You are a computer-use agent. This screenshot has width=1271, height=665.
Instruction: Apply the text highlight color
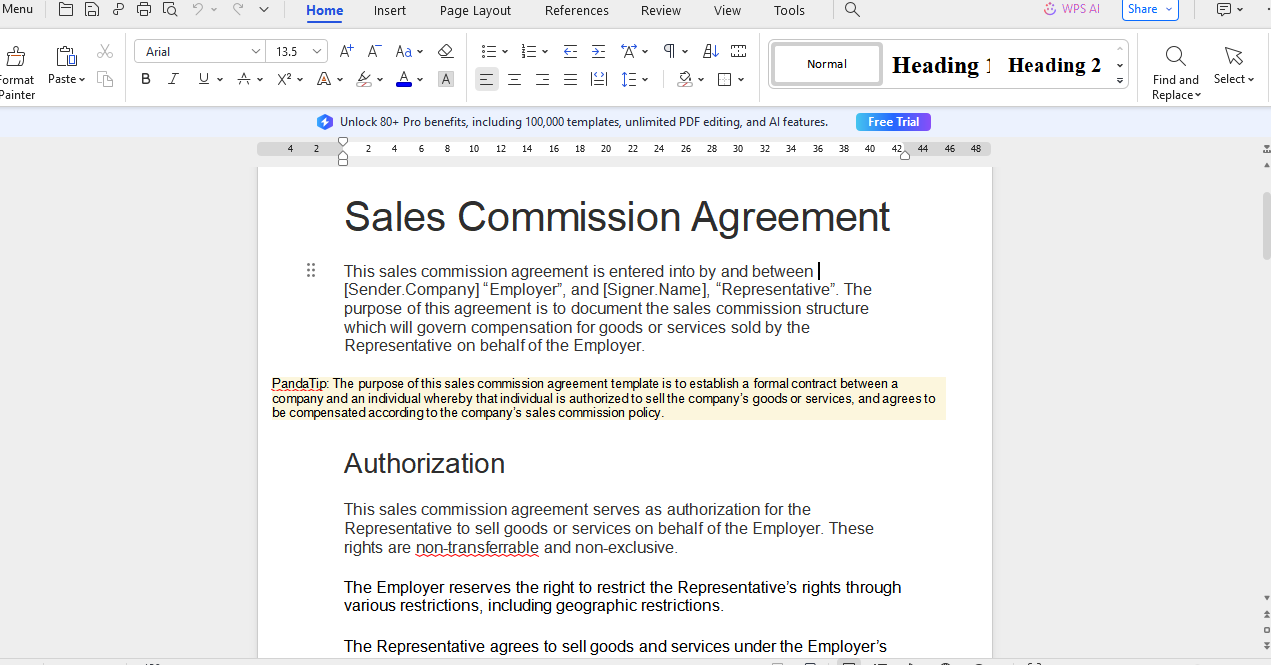point(364,79)
